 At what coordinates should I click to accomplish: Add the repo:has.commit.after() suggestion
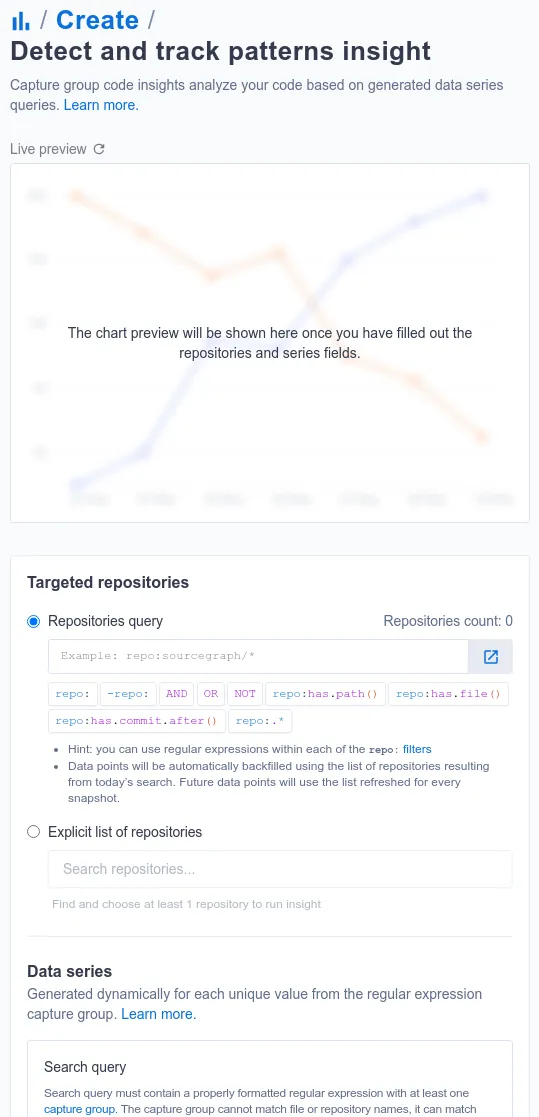[x=137, y=721]
